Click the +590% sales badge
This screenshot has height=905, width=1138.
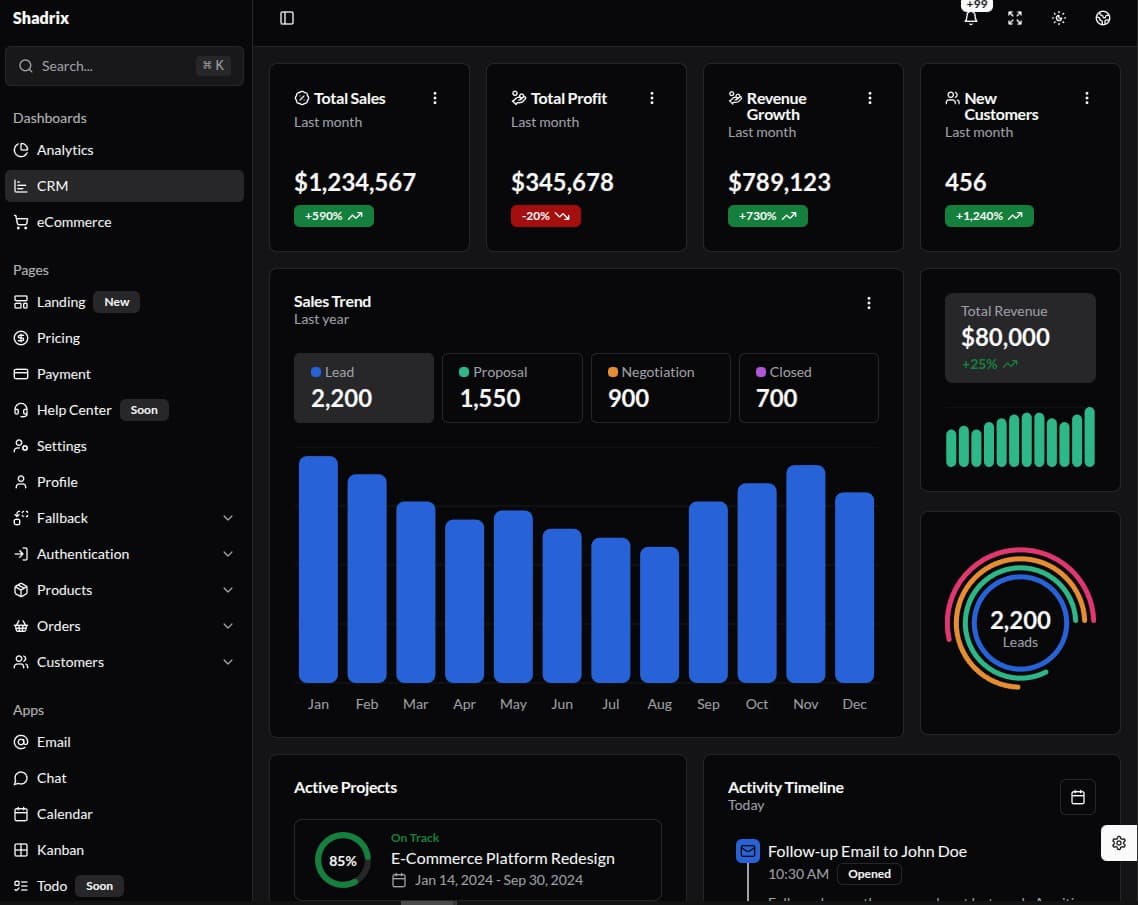(x=334, y=216)
